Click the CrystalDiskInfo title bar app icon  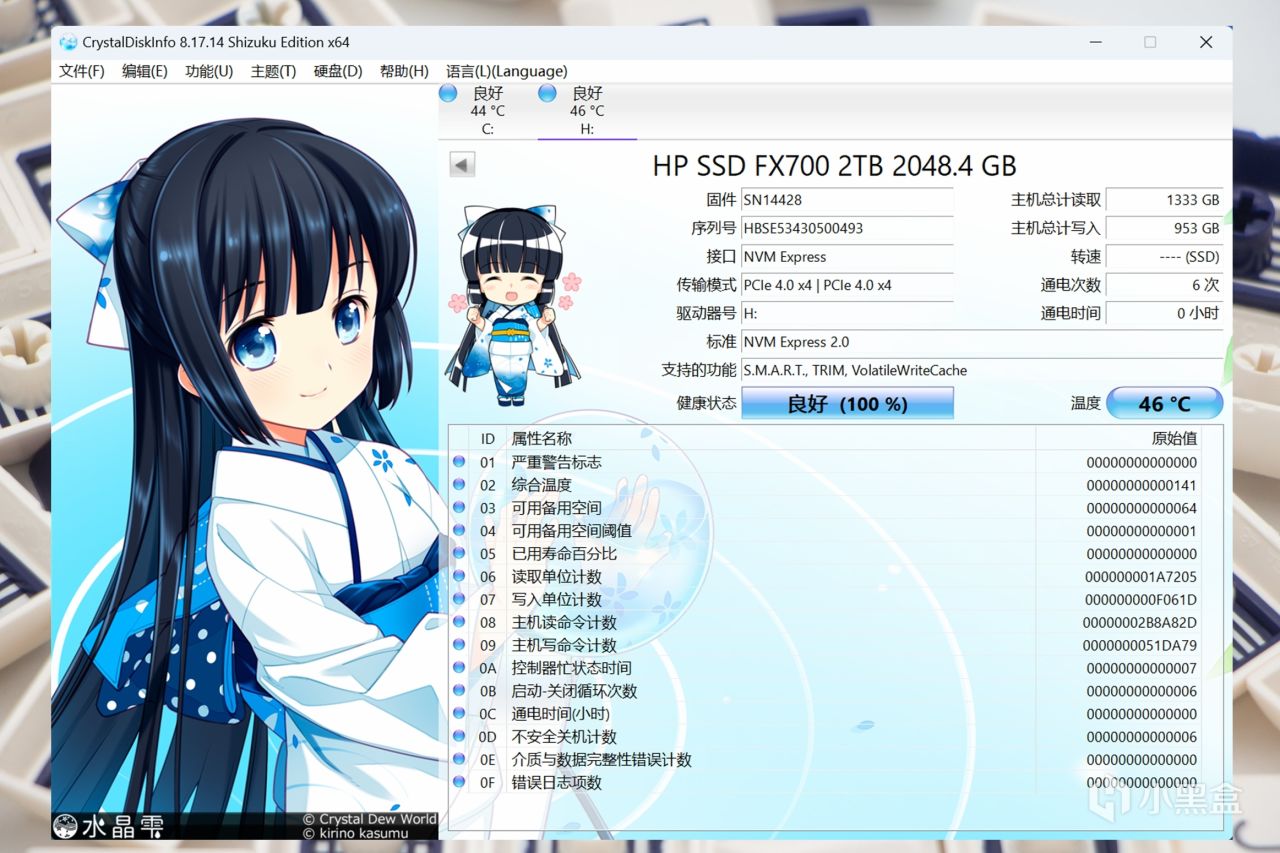tap(68, 42)
